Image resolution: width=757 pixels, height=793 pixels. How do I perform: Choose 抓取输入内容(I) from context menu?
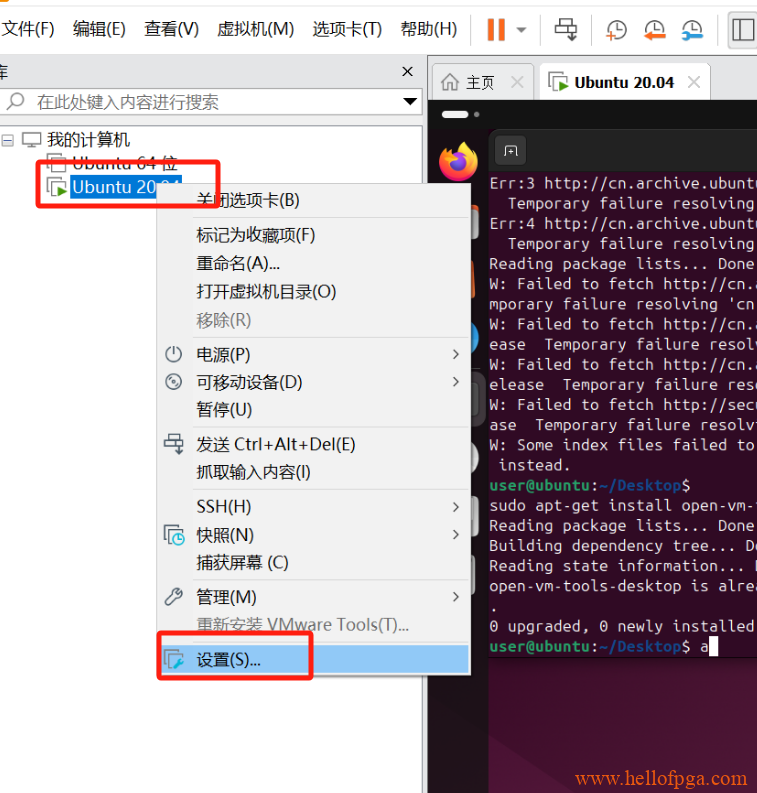[x=314, y=472]
